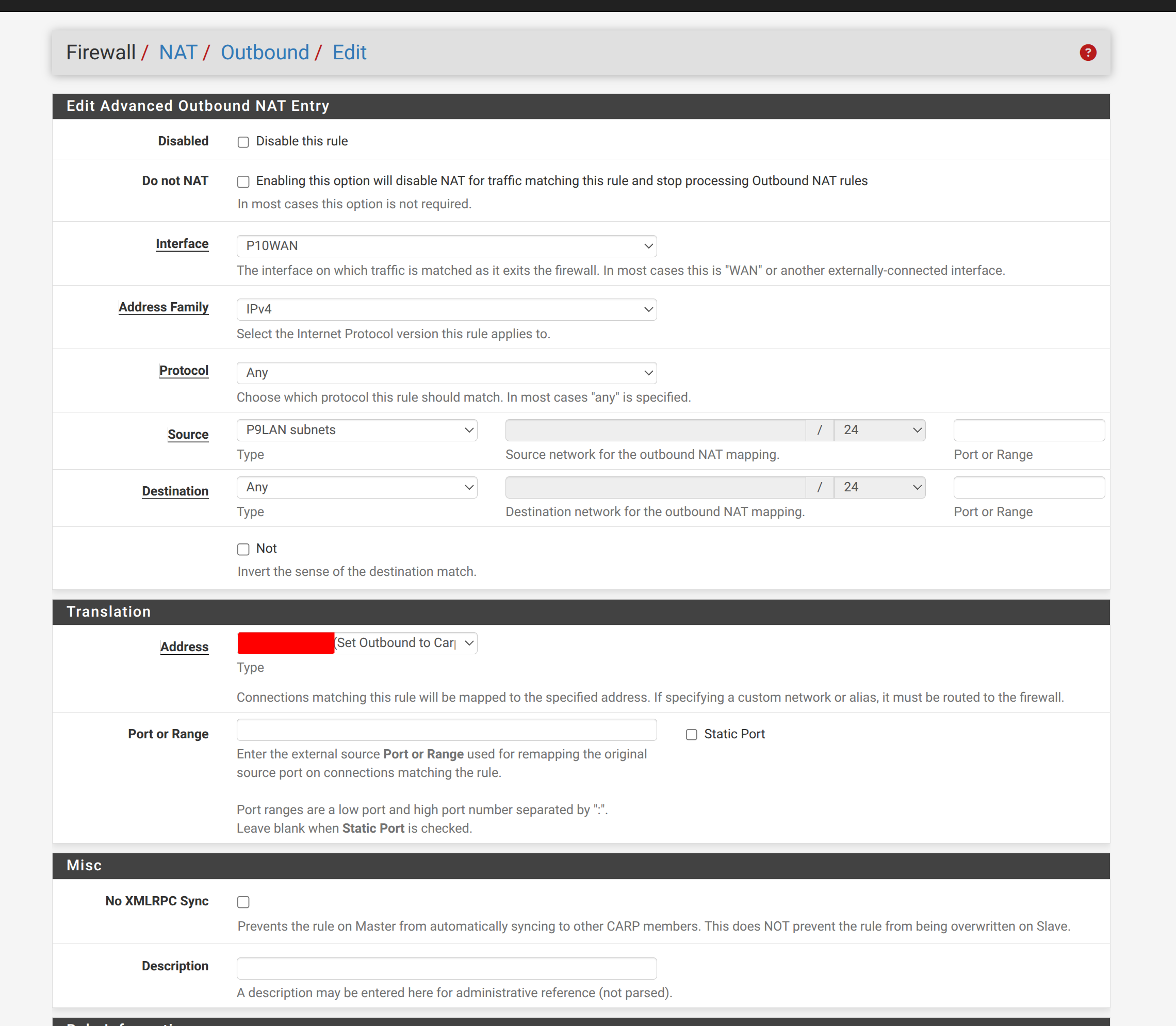Click the Translation Port or Range field
Screen dimensions: 1176x1026
[x=446, y=730]
